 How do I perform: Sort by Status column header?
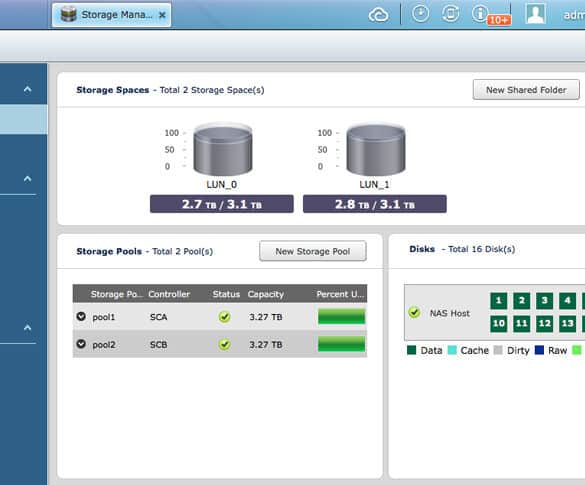tap(226, 294)
